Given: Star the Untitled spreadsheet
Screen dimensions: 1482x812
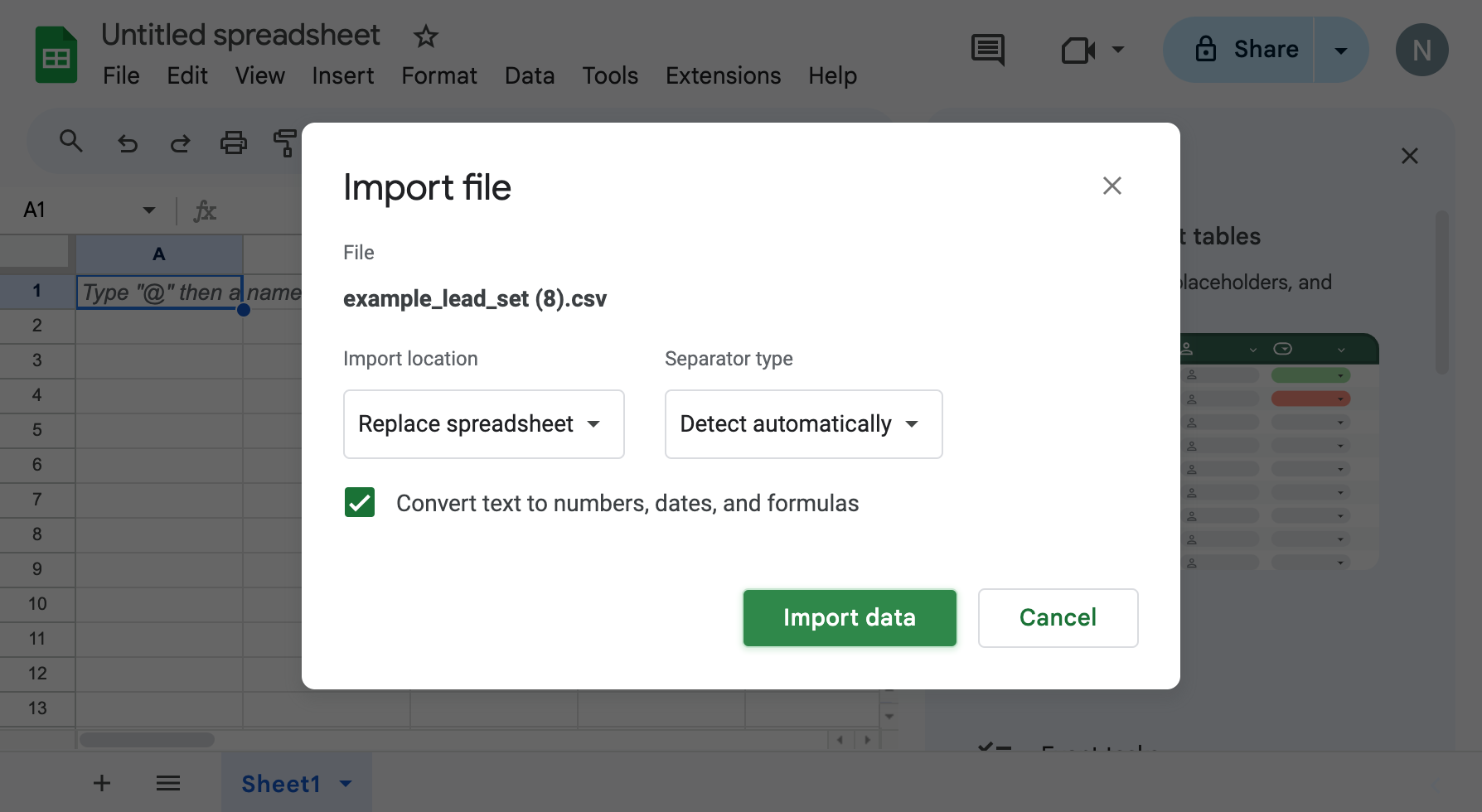Looking at the screenshot, I should coord(426,36).
